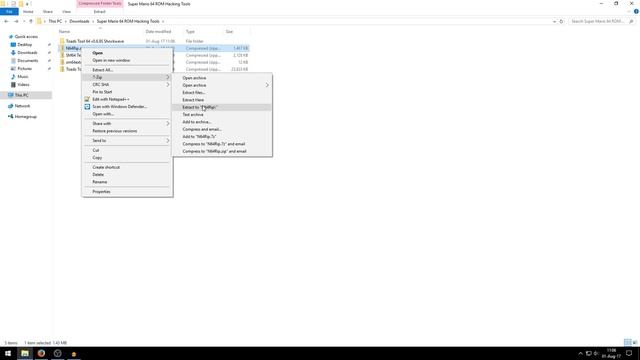Viewport: 640px width, 360px height.
Task: Open the Action Center notification icon
Action: [629, 353]
